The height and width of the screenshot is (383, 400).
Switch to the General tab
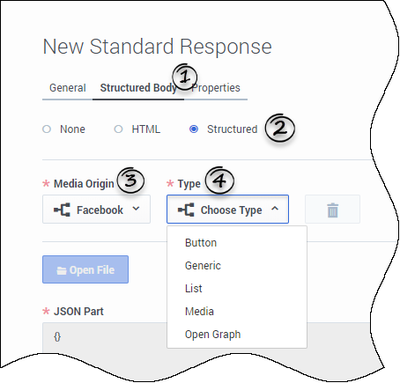(68, 88)
